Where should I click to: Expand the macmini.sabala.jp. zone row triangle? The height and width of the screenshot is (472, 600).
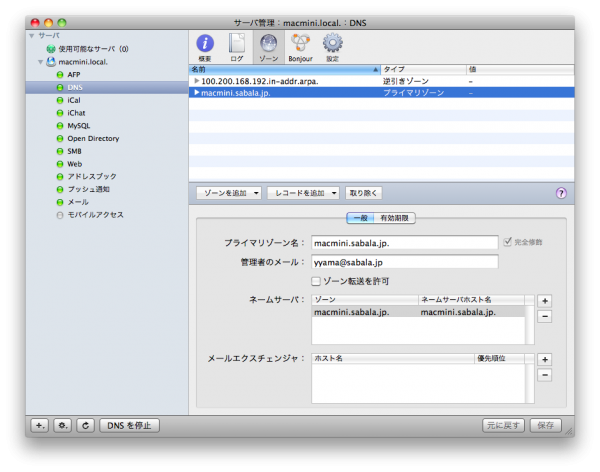tap(196, 92)
